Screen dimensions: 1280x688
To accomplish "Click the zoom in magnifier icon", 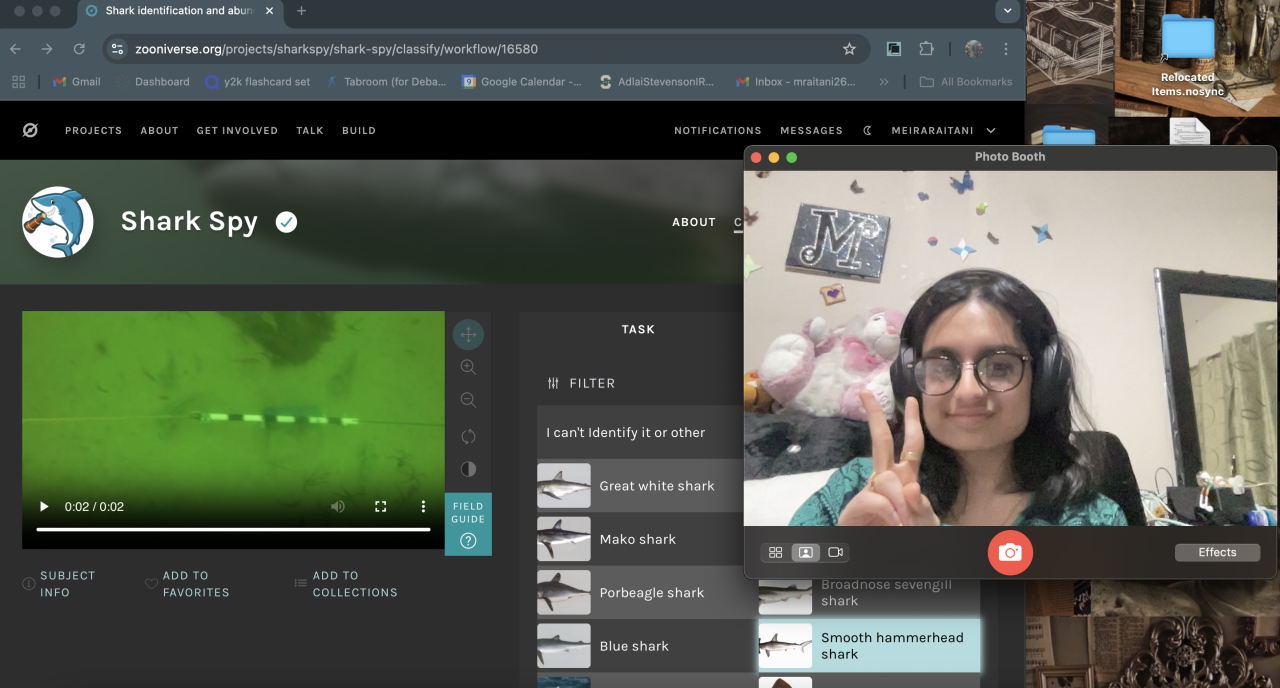I will (x=468, y=367).
